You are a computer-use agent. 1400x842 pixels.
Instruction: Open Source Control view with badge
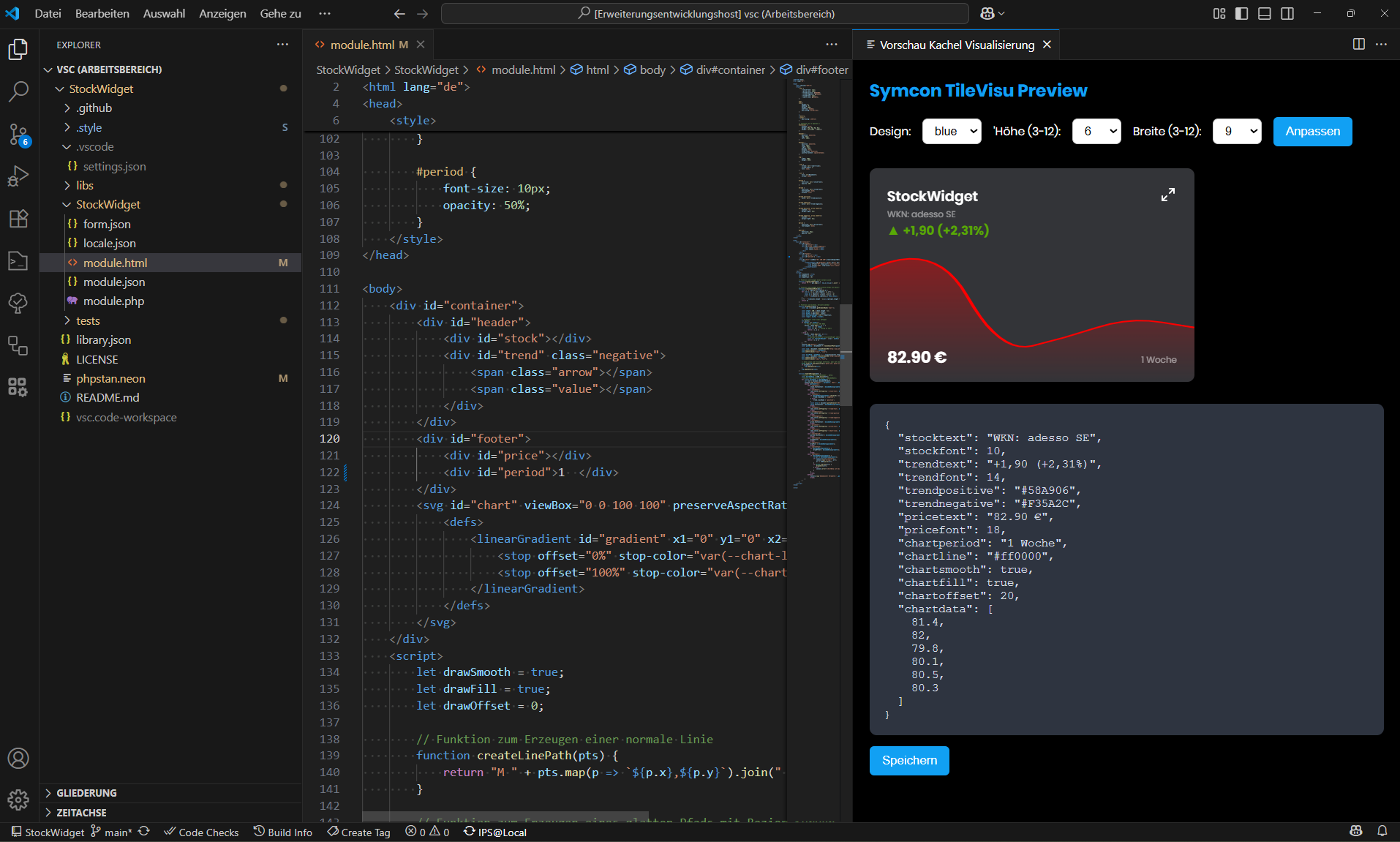pyautogui.click(x=18, y=134)
